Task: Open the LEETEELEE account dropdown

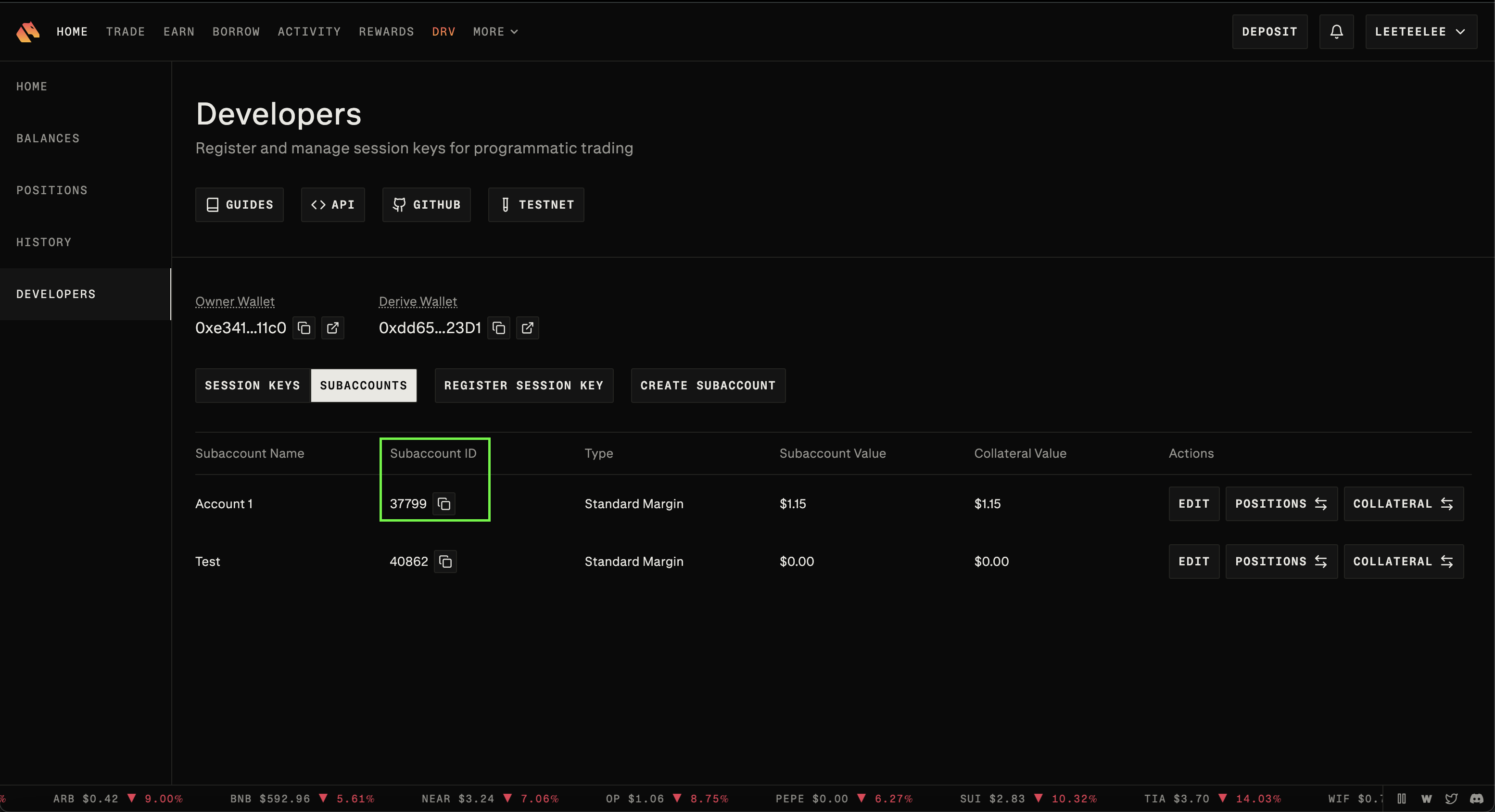Action: (x=1420, y=32)
